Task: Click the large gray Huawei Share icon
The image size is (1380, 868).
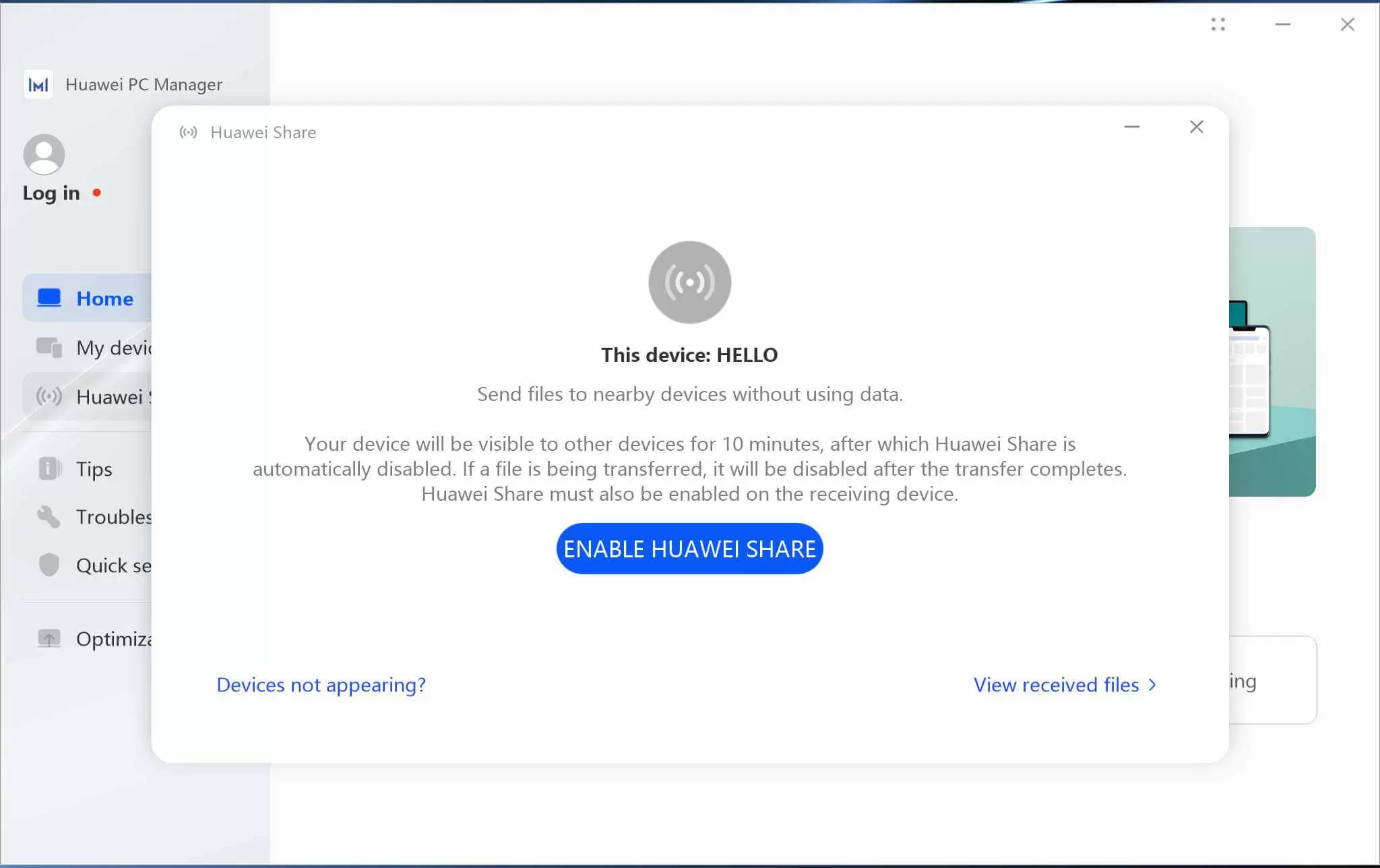Action: click(x=689, y=282)
